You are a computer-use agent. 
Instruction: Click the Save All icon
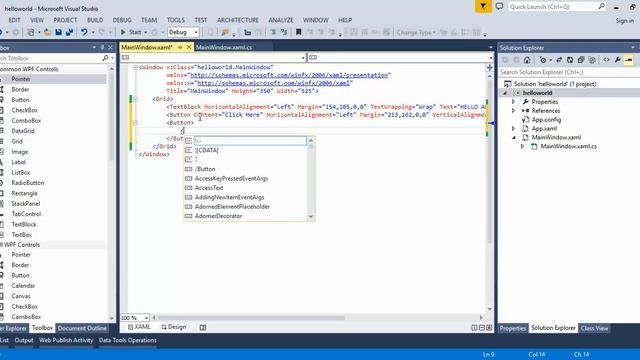click(69, 32)
